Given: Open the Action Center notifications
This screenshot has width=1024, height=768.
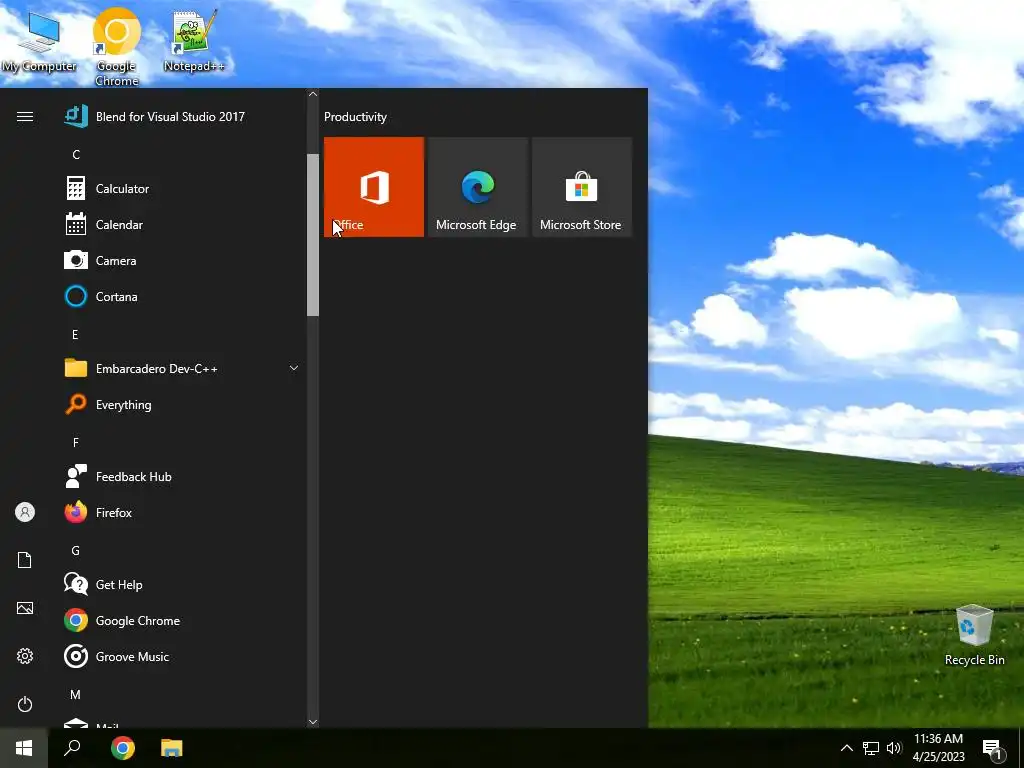Looking at the screenshot, I should click(992, 748).
